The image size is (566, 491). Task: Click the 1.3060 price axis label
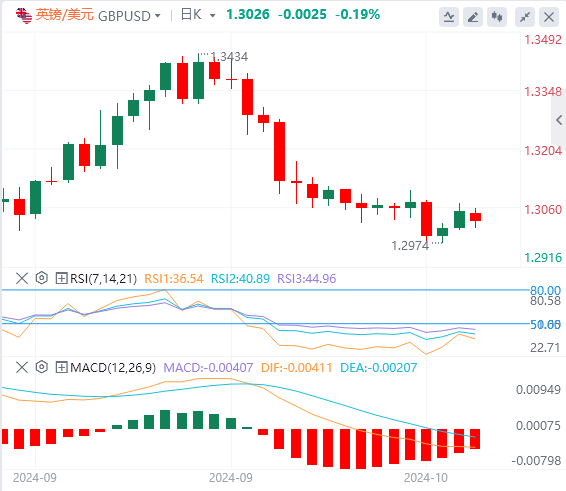[x=543, y=209]
